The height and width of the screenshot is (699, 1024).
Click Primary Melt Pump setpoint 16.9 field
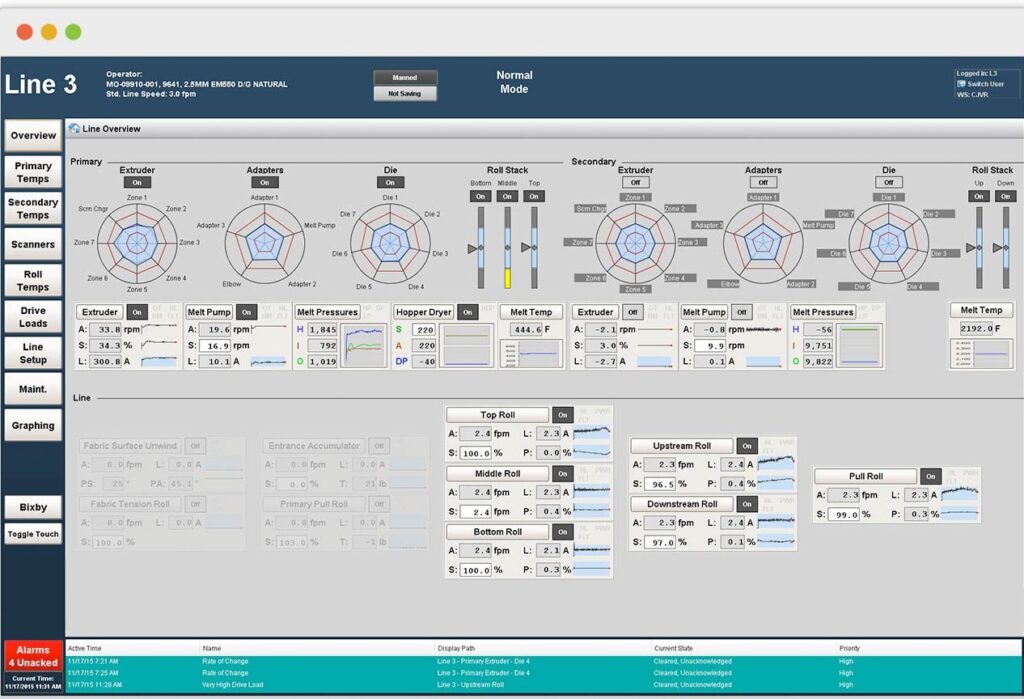pyautogui.click(x=216, y=346)
